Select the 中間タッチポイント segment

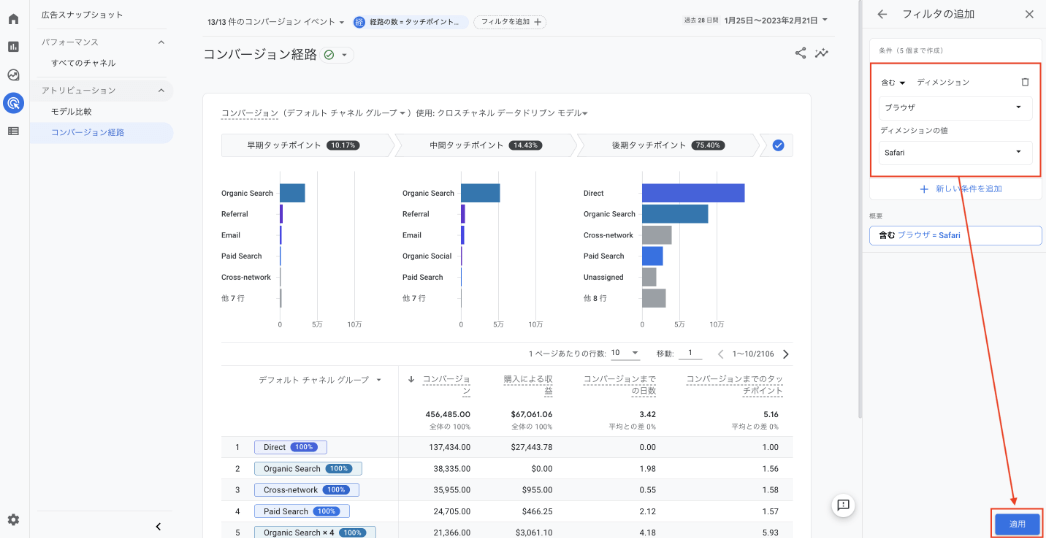coord(485,145)
